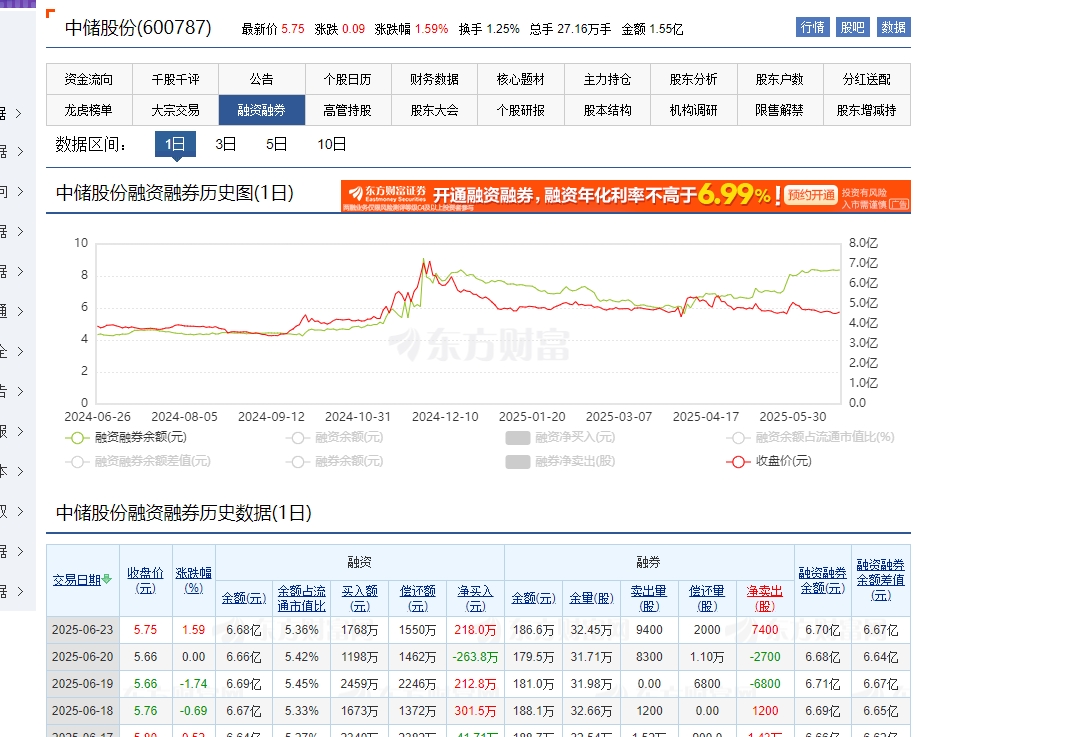Open the 千股千评 tab
The image size is (1086, 737).
(175, 79)
